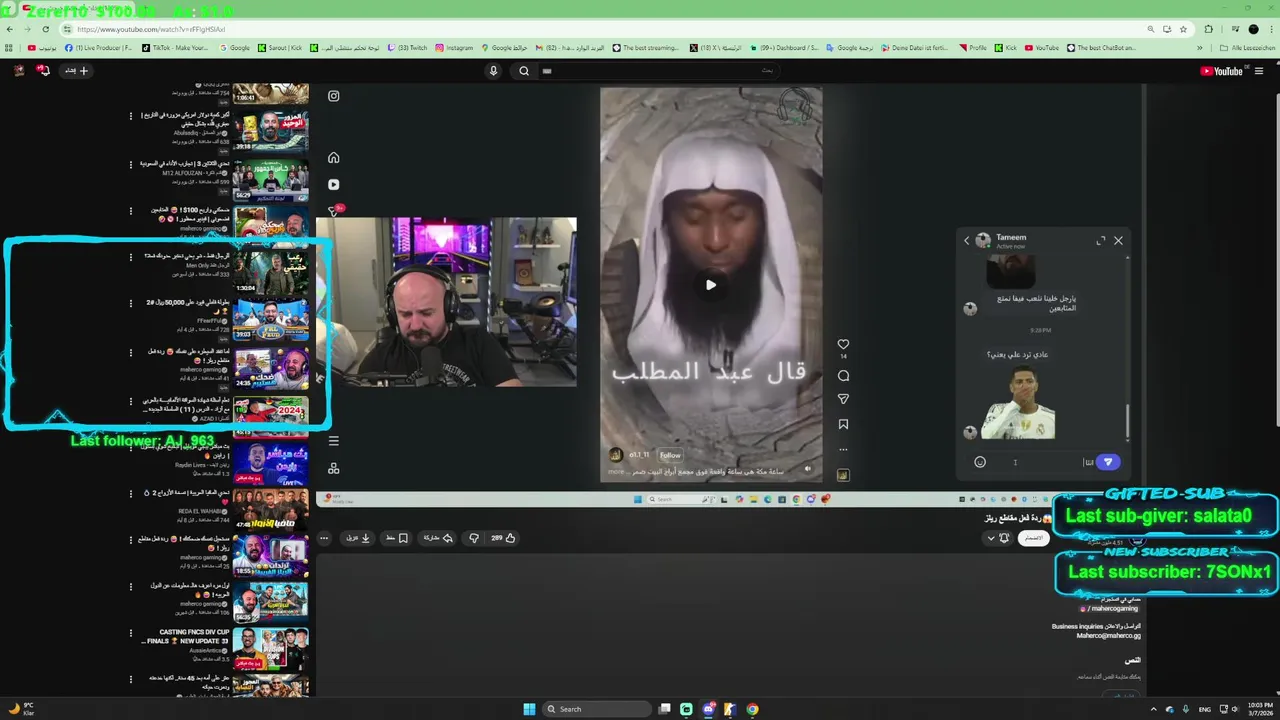Open the Men Only video thumbnail (1:30:04)
Screen dimensions: 1280x720
[270, 272]
